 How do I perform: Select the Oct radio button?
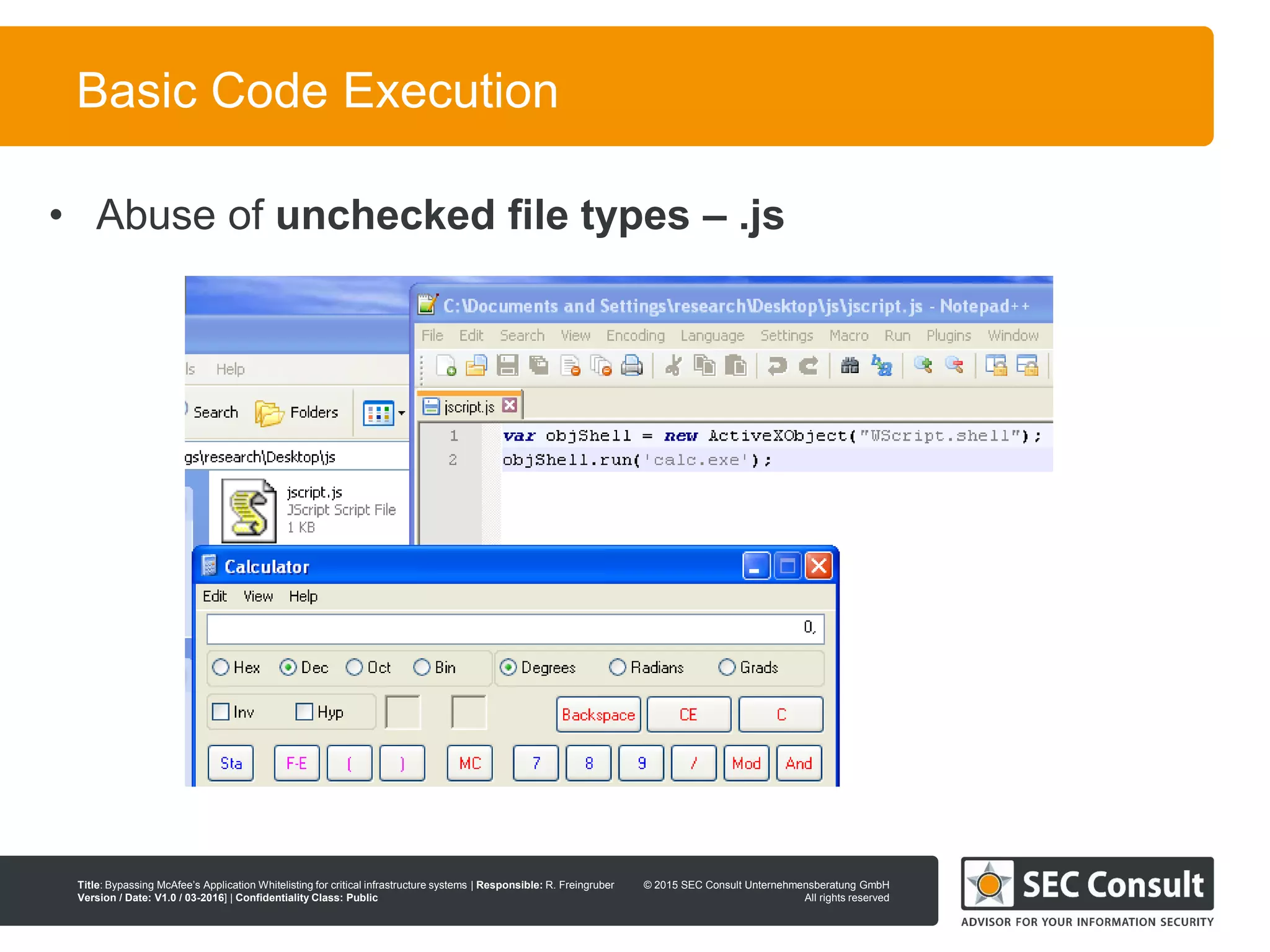[354, 668]
